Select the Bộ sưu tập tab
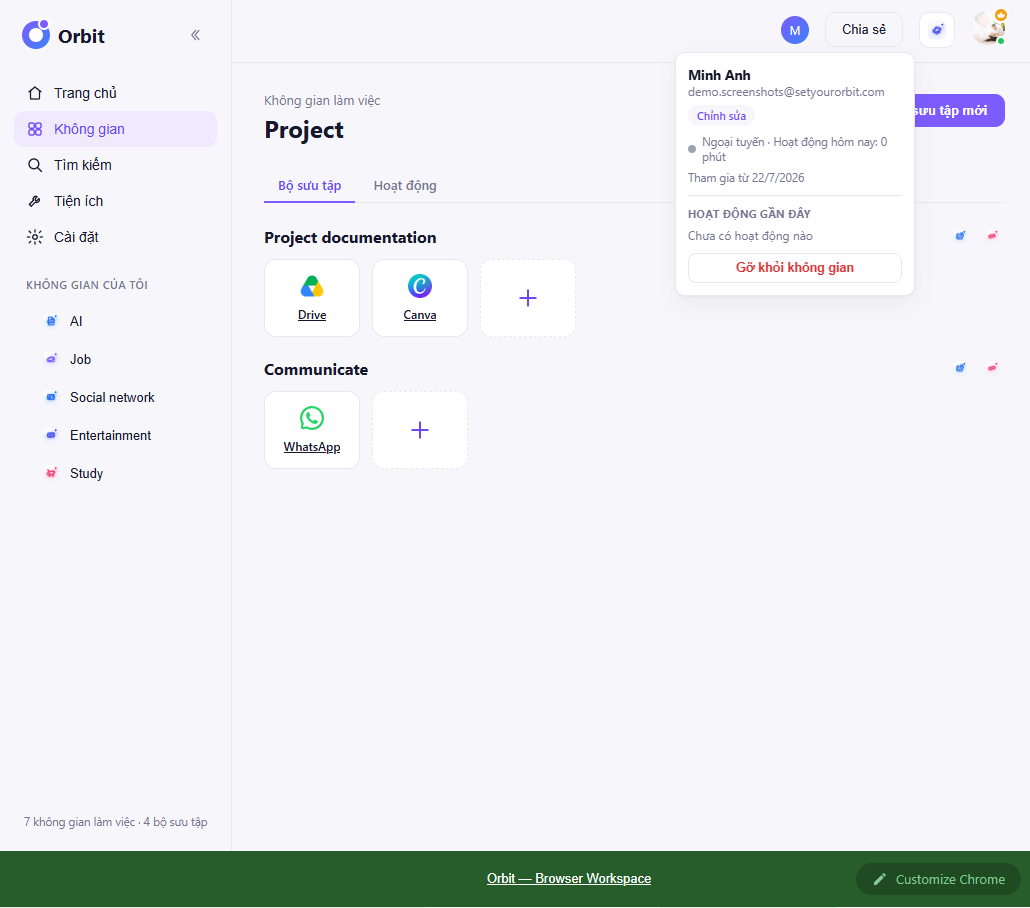 309,186
